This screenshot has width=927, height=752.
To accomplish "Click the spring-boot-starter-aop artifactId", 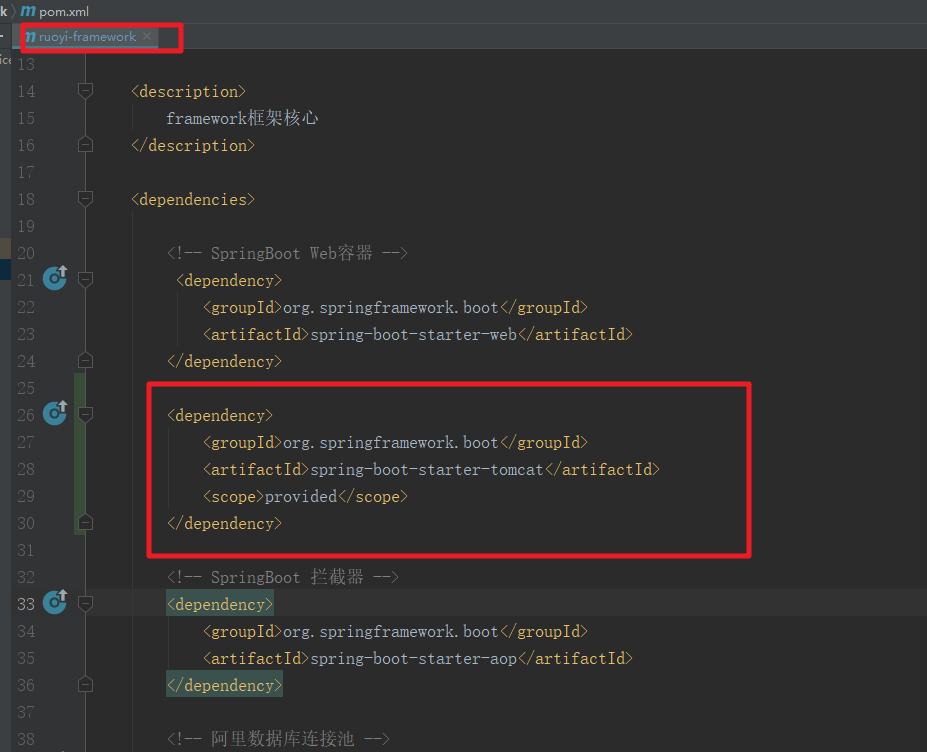I will (x=418, y=659).
